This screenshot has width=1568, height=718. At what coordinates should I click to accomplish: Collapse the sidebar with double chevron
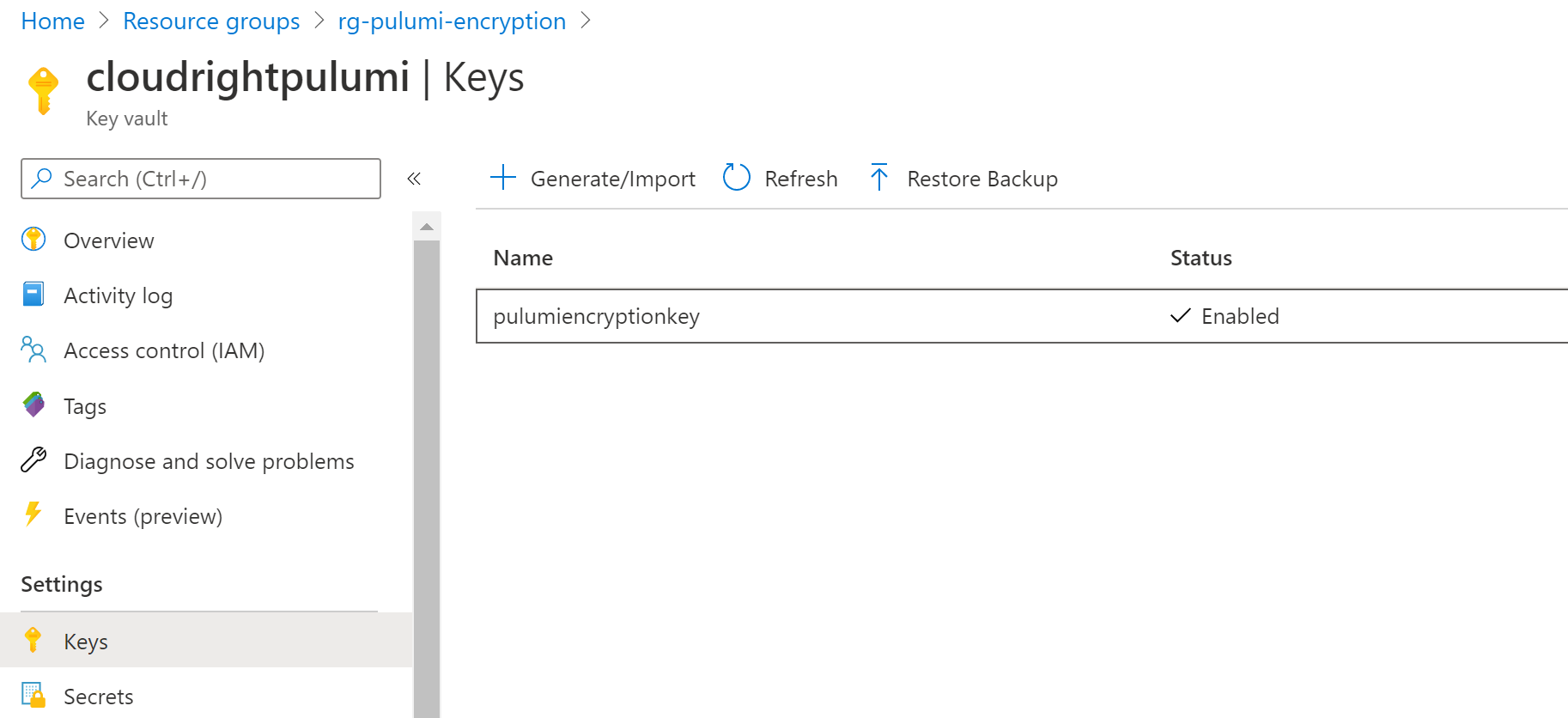point(414,179)
